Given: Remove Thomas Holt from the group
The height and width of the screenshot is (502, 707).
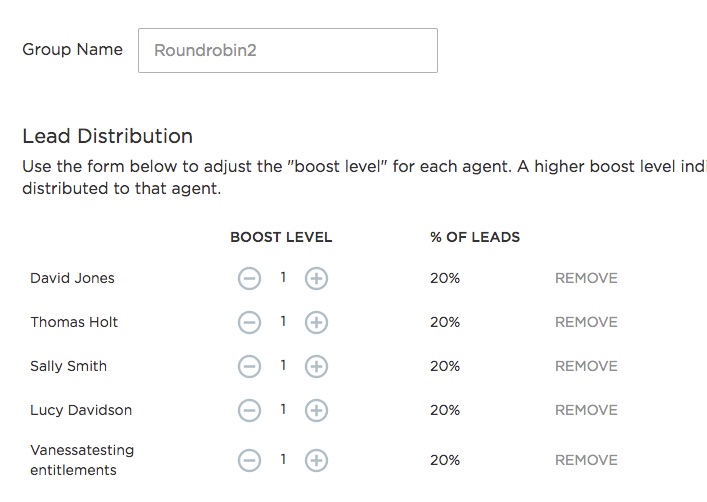Looking at the screenshot, I should click(x=586, y=322).
